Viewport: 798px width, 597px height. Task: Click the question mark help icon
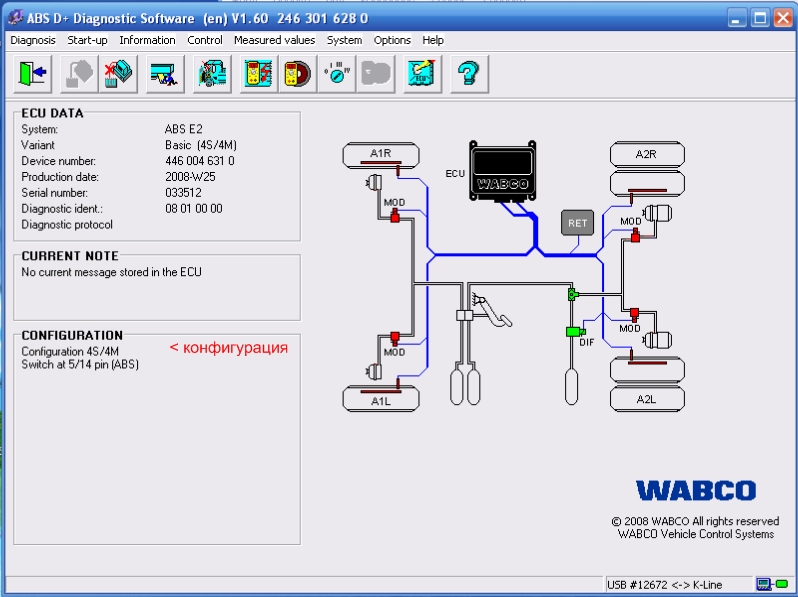point(469,74)
